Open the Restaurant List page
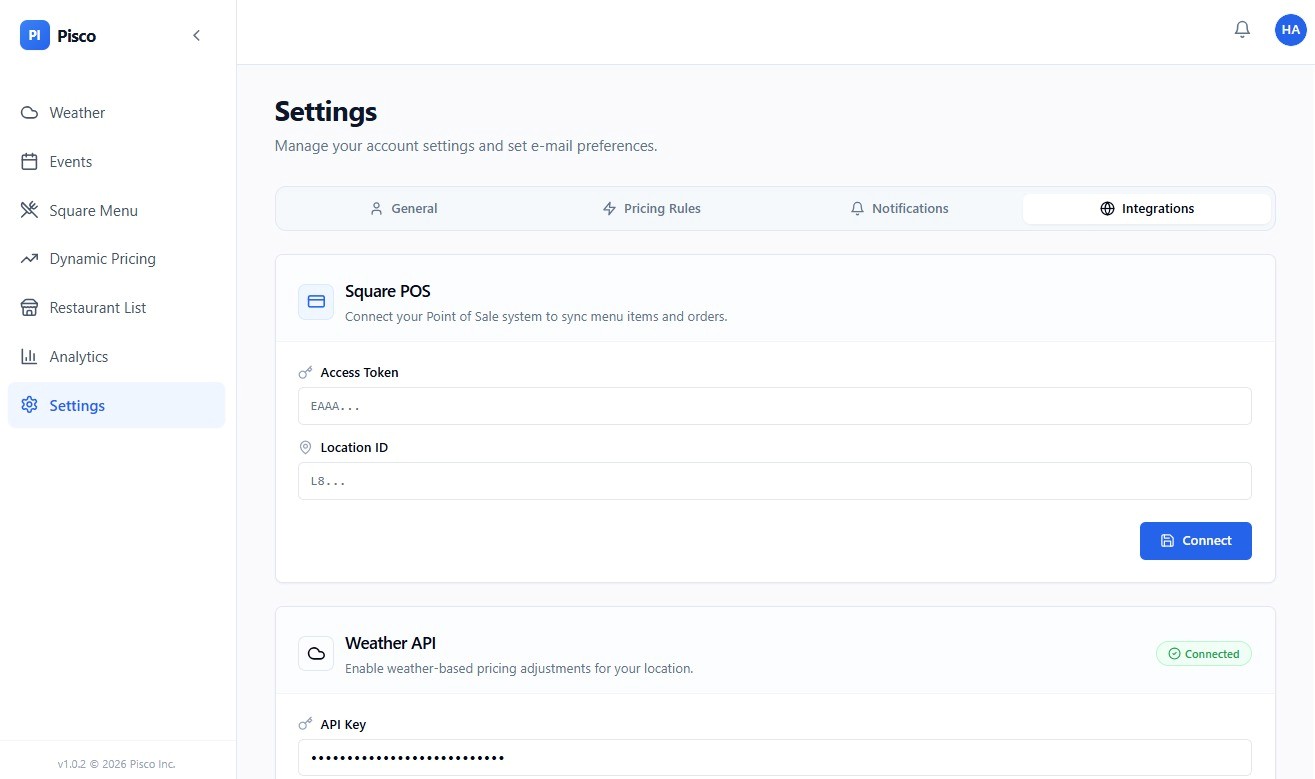 [97, 308]
